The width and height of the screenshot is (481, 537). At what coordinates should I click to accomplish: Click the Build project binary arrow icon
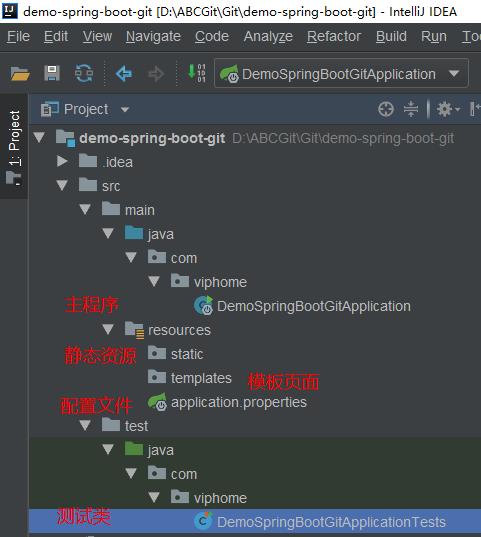click(x=197, y=73)
